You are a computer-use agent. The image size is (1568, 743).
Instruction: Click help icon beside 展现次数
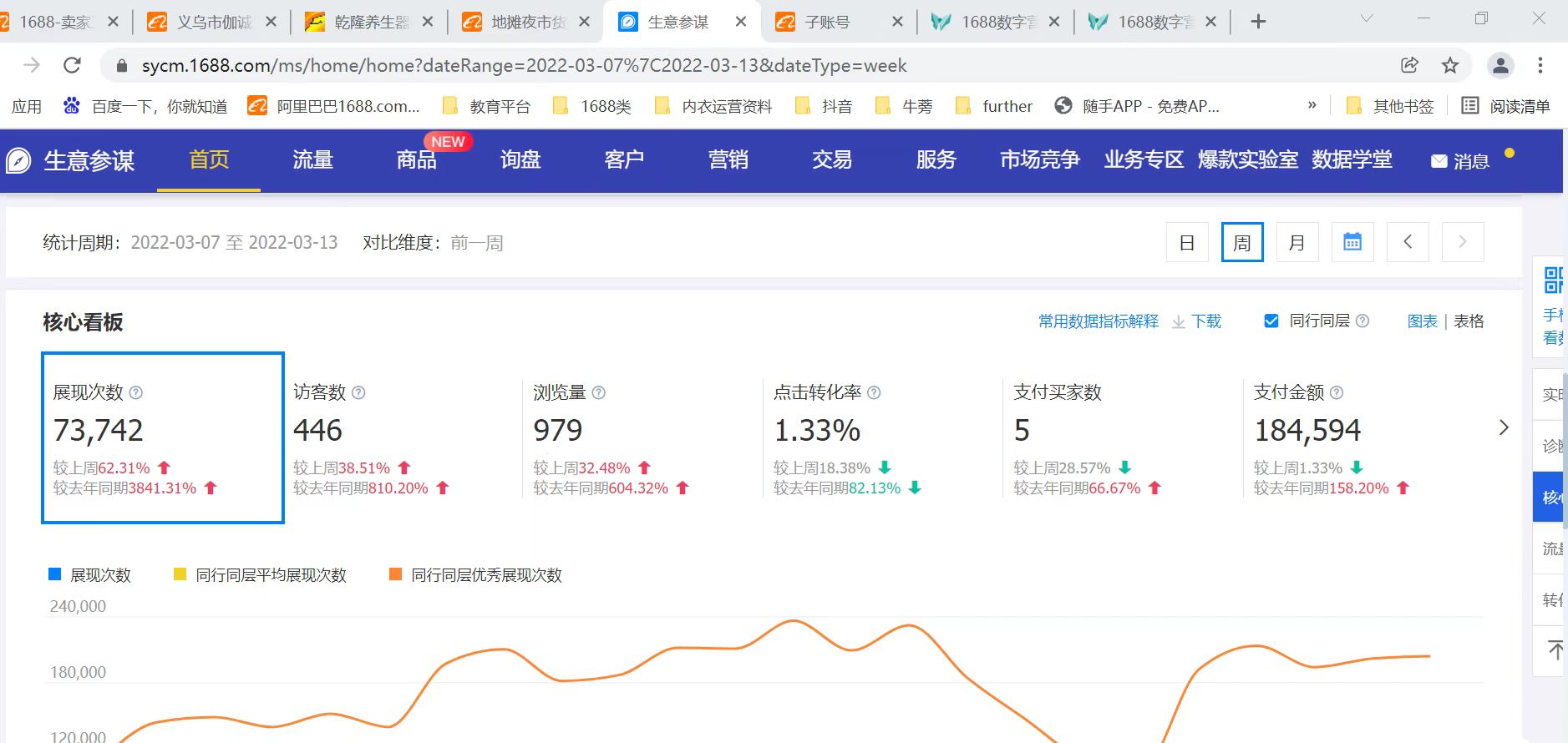click(x=136, y=392)
